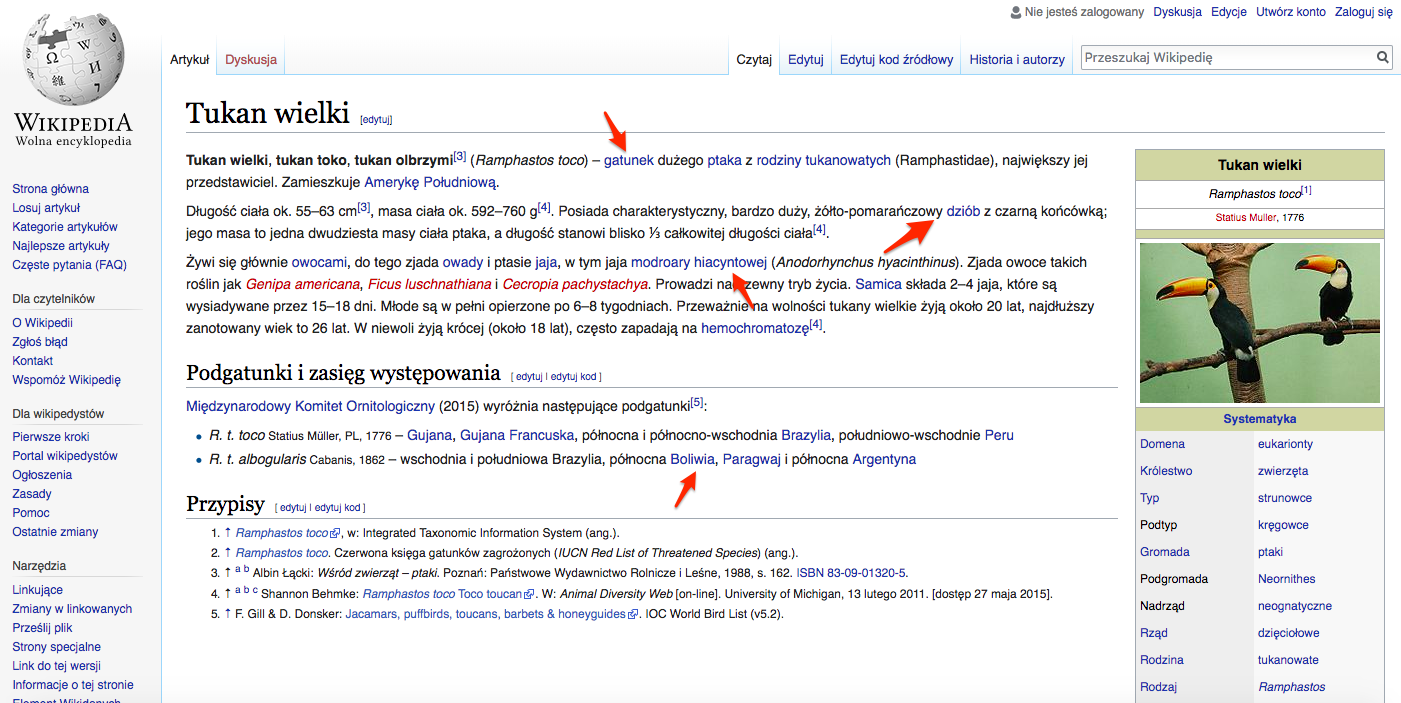The image size is (1401, 703).
Task: Click Amerykę Południową link
Action: click(x=430, y=183)
